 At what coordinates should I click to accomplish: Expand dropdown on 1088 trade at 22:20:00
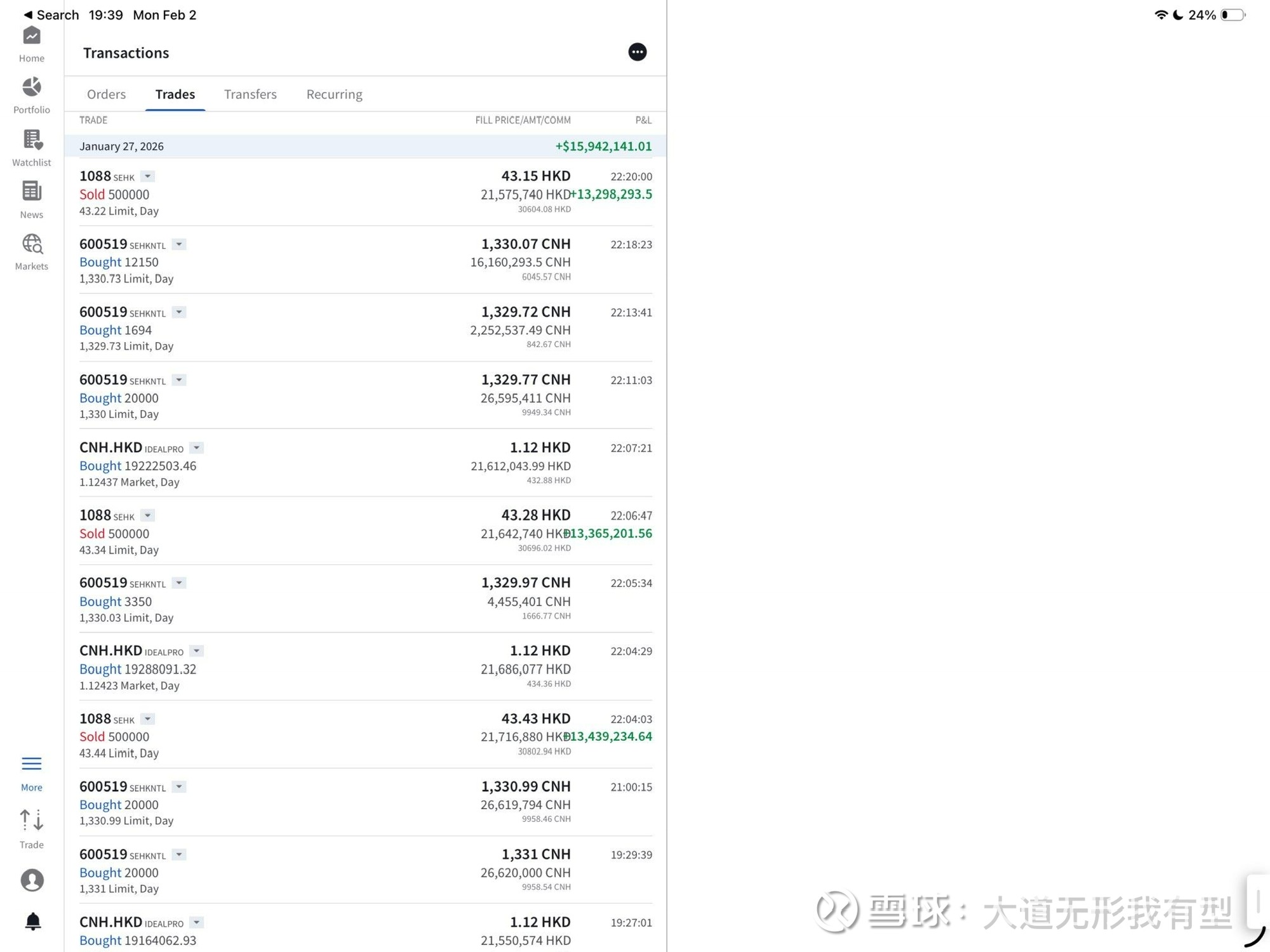pos(147,176)
